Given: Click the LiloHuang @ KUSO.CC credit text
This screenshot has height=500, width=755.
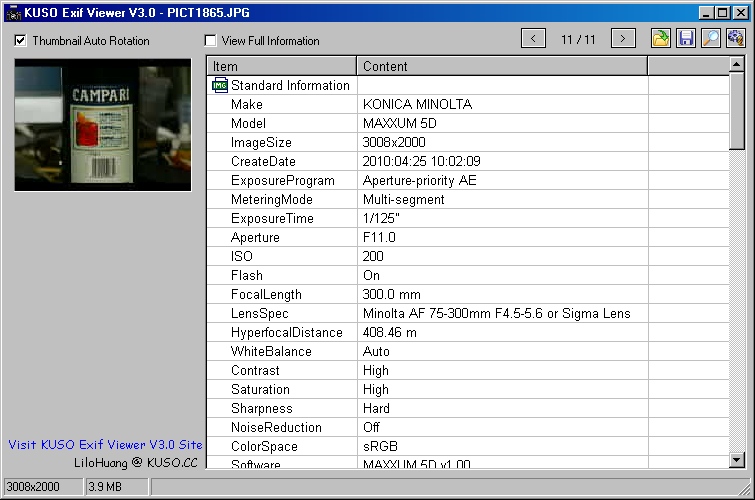Looking at the screenshot, I should coord(138,463).
